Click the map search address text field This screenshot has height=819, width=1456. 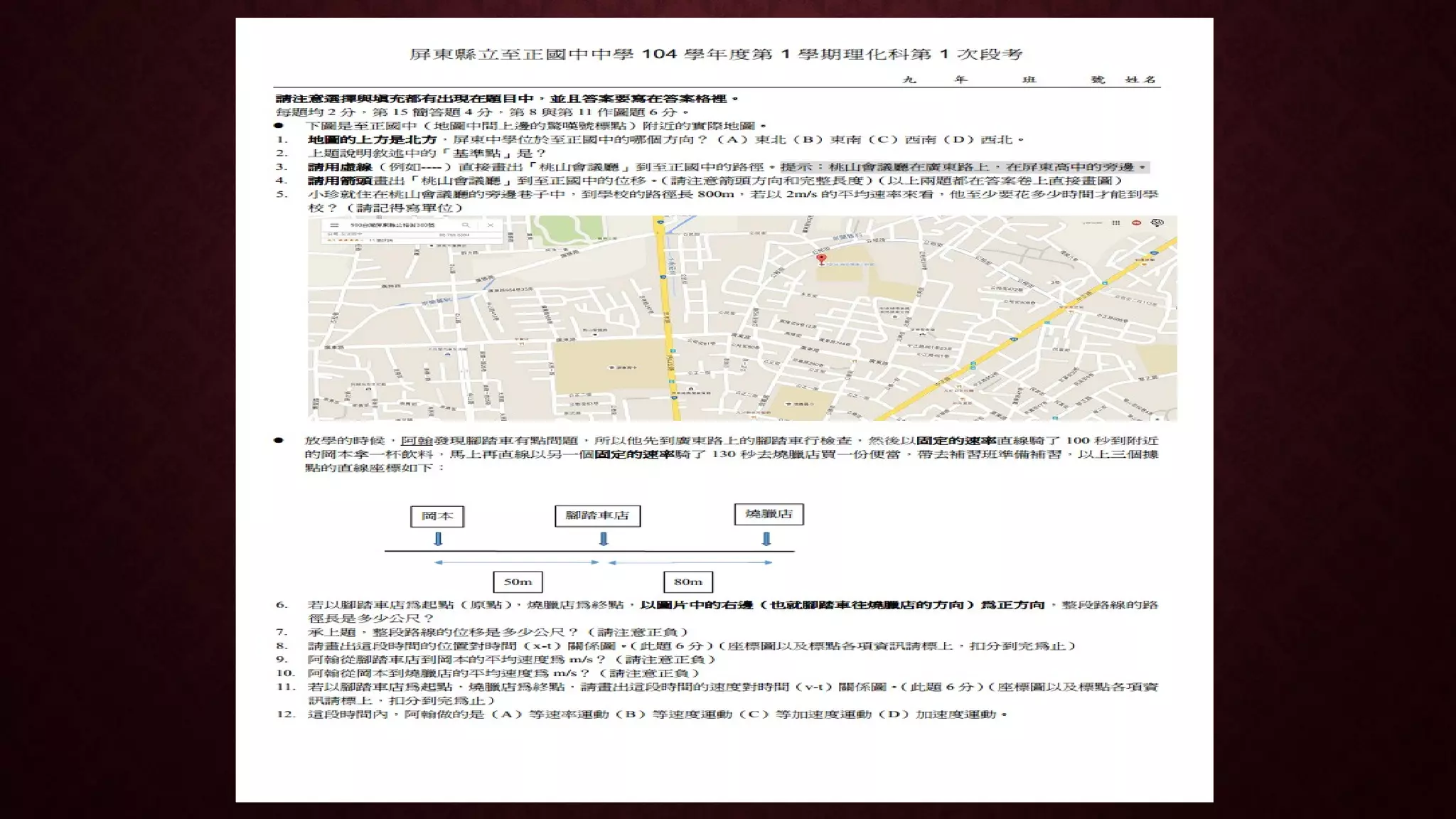click(392, 225)
